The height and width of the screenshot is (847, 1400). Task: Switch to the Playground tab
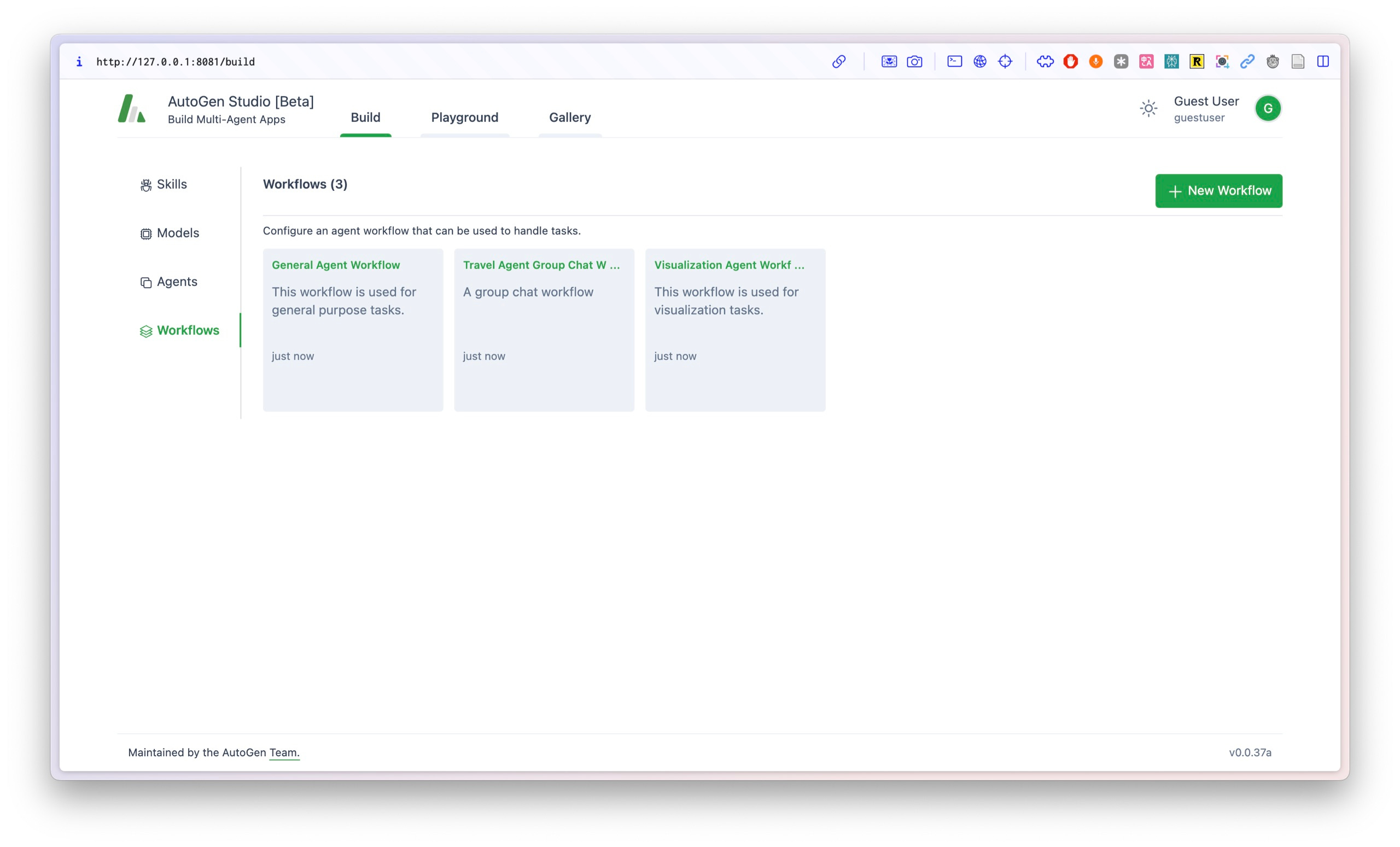pos(464,118)
